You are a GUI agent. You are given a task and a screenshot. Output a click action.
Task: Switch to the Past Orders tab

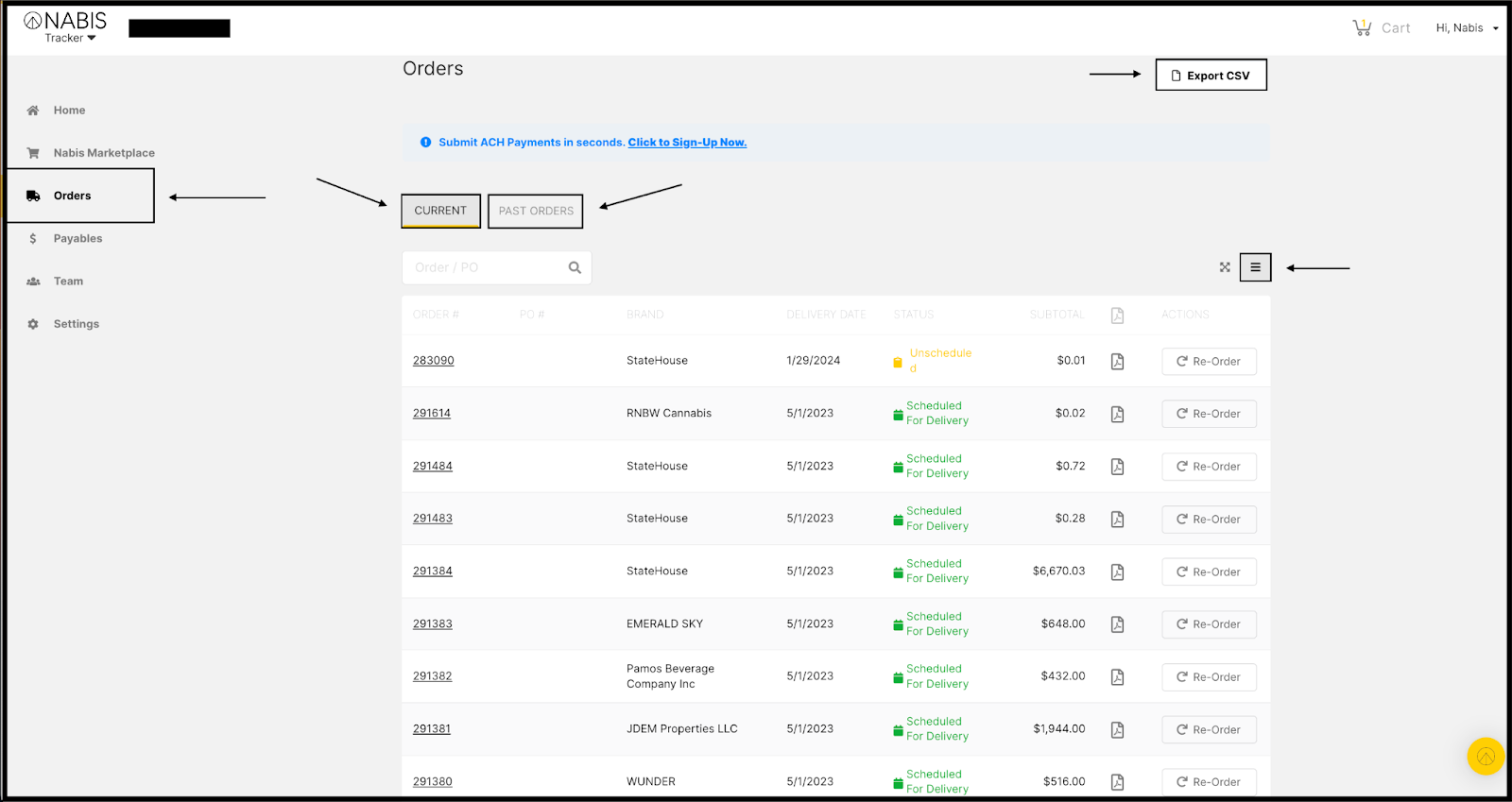536,212
